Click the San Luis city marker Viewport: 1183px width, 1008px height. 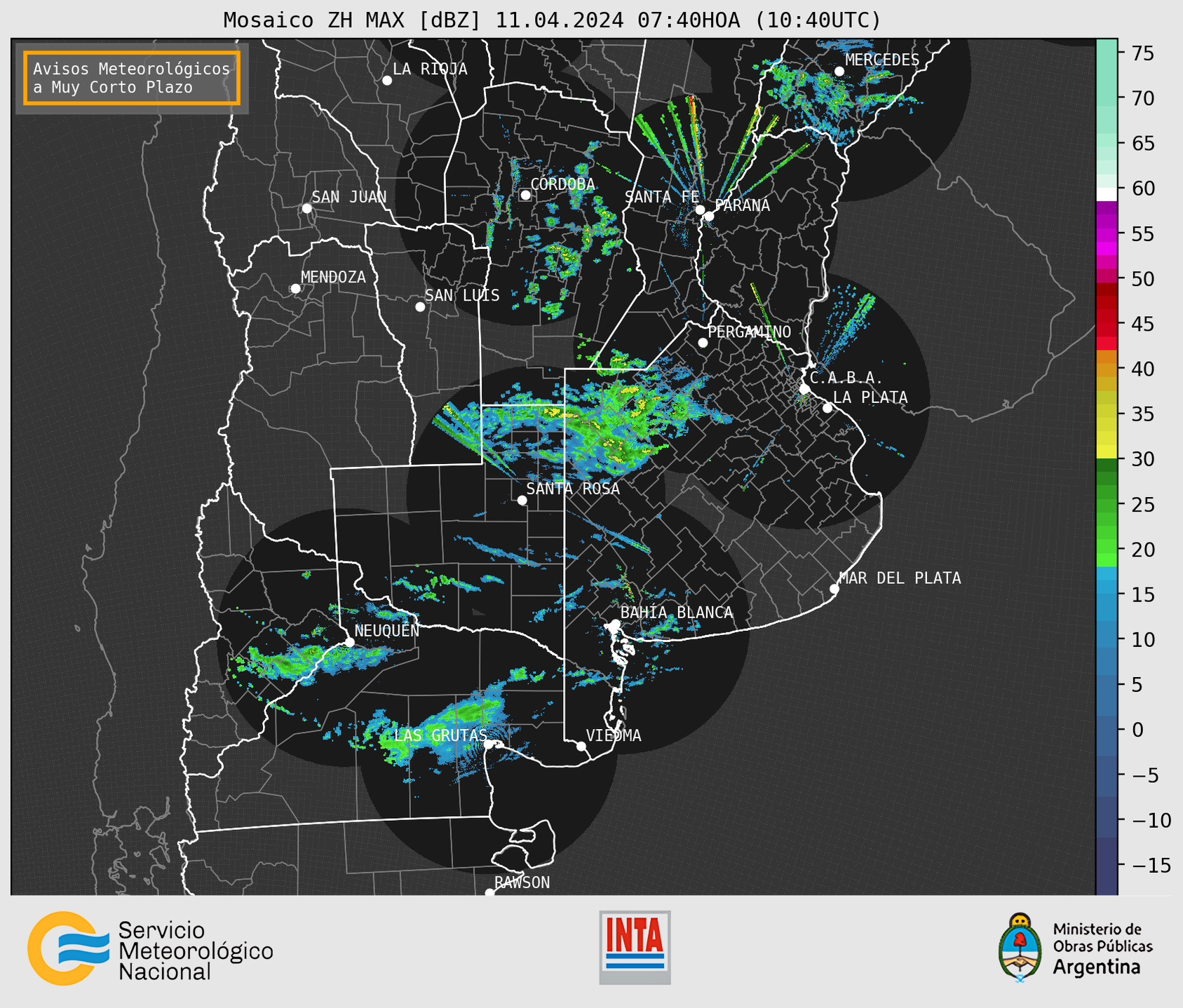420,307
